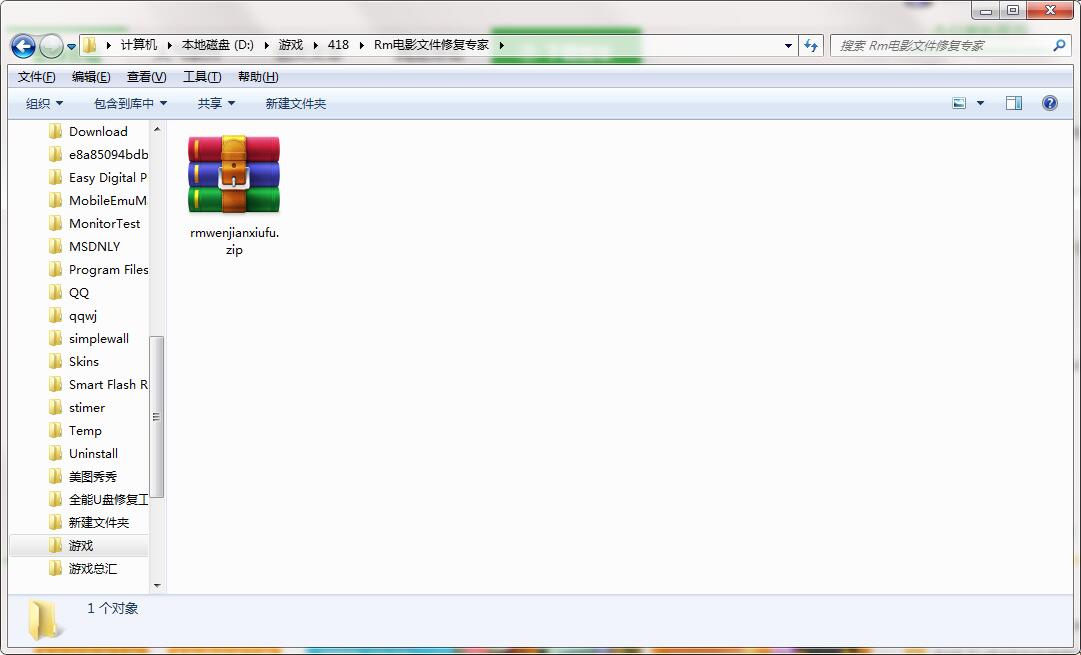Select 游戏 in the address breadcrumb
Screen dimensions: 1081x655
coord(291,45)
